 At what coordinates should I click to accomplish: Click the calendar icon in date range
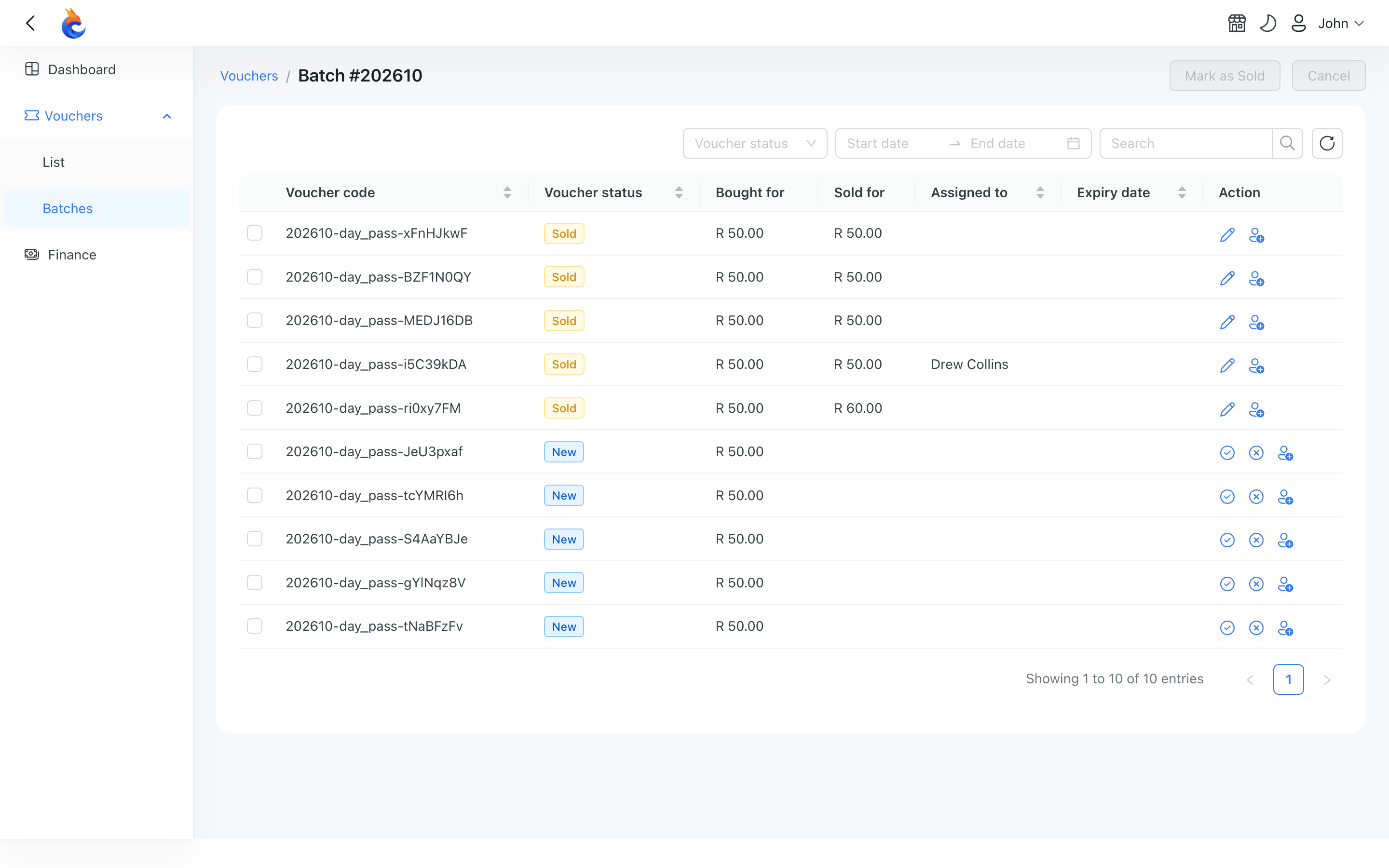coord(1073,143)
